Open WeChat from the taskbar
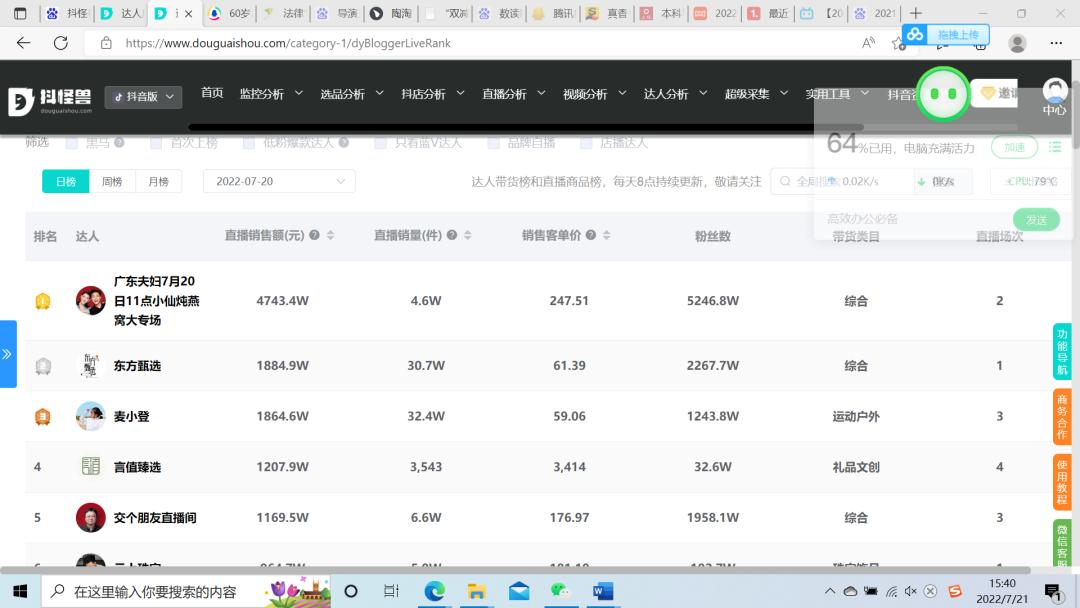The image size is (1080, 608). point(562,591)
